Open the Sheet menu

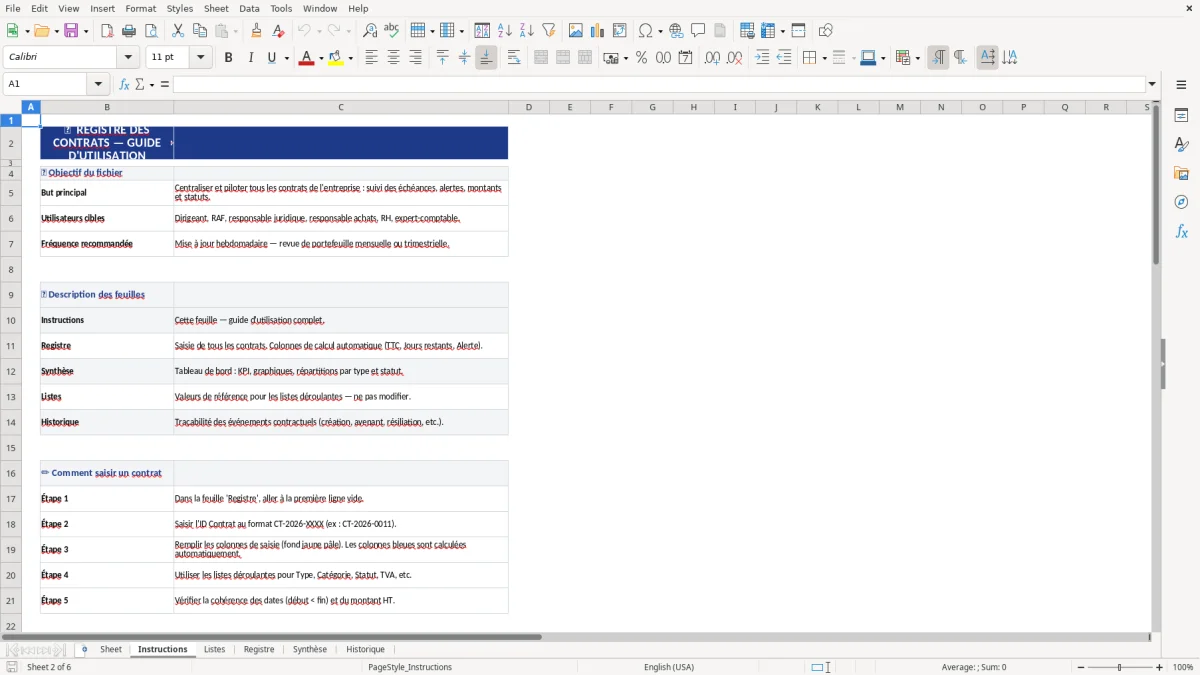(216, 8)
